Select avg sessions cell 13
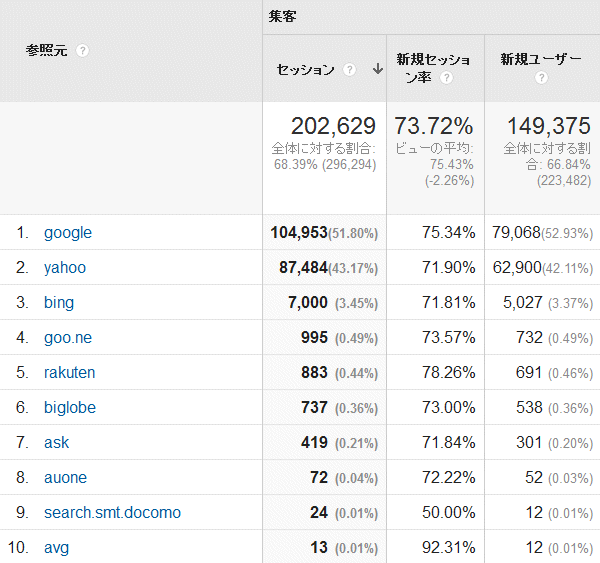Viewport: 600px width, 563px height. (319, 548)
